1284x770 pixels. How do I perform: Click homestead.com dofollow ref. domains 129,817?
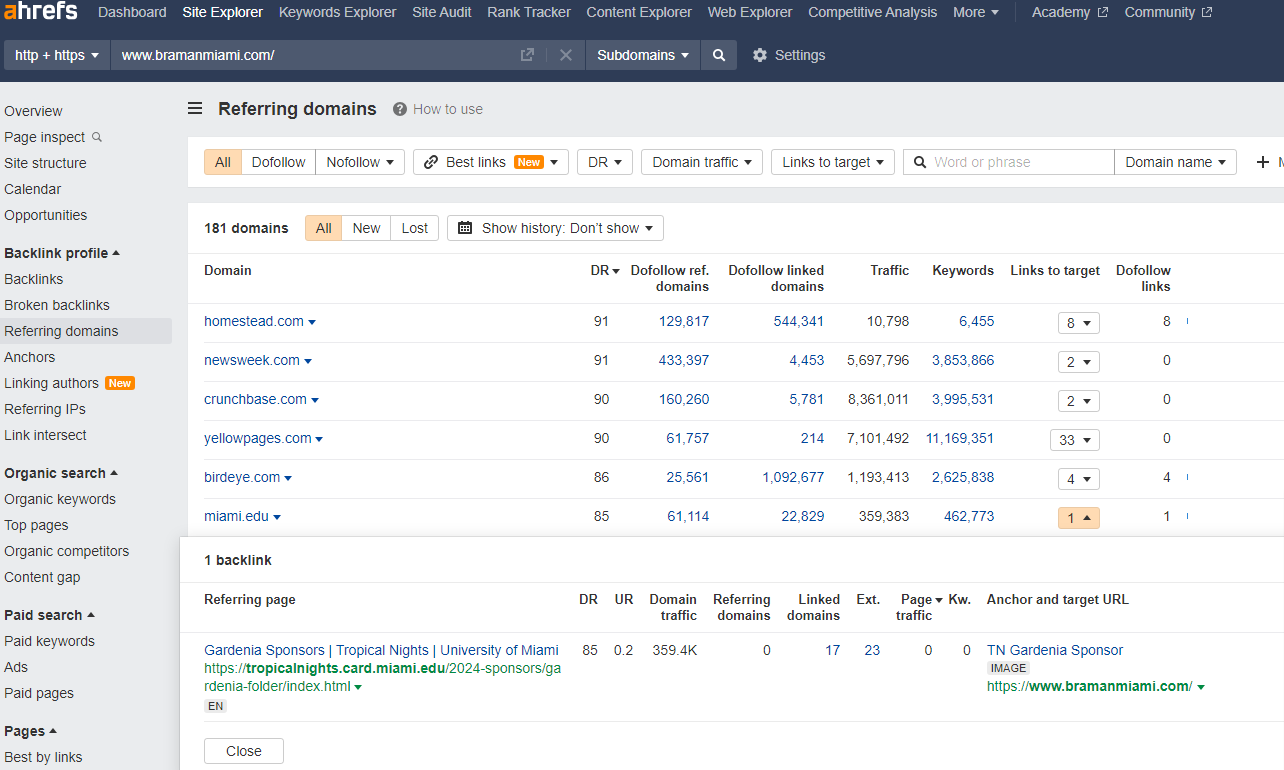click(x=684, y=321)
